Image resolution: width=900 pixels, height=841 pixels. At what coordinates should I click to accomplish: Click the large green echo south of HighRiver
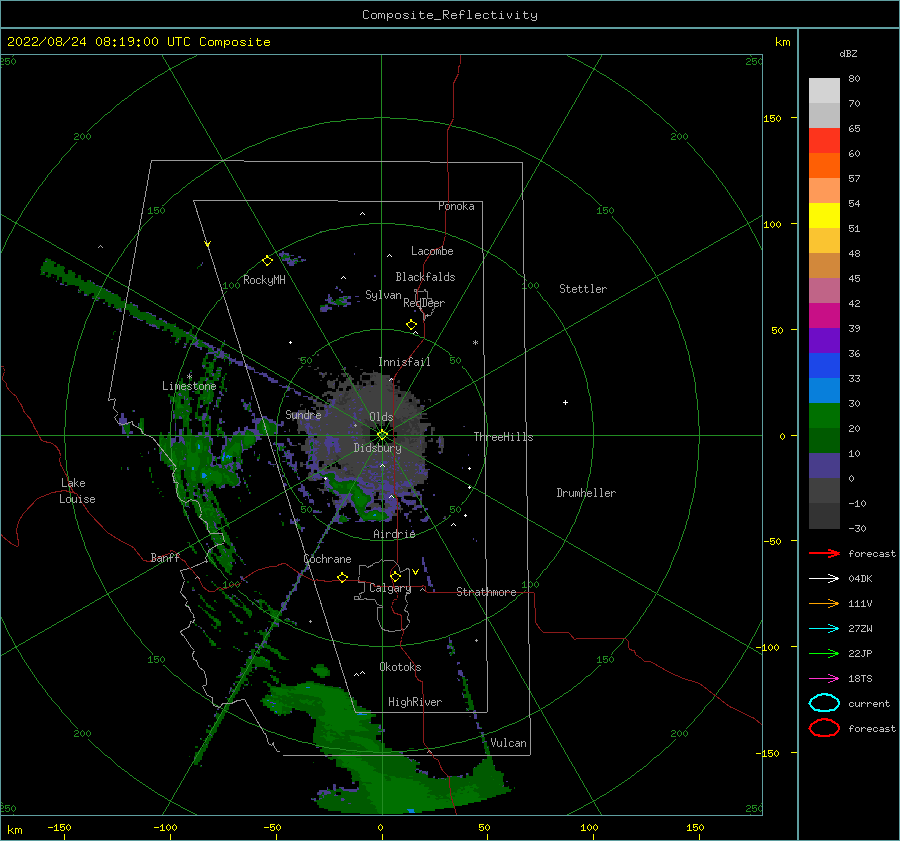point(379,764)
